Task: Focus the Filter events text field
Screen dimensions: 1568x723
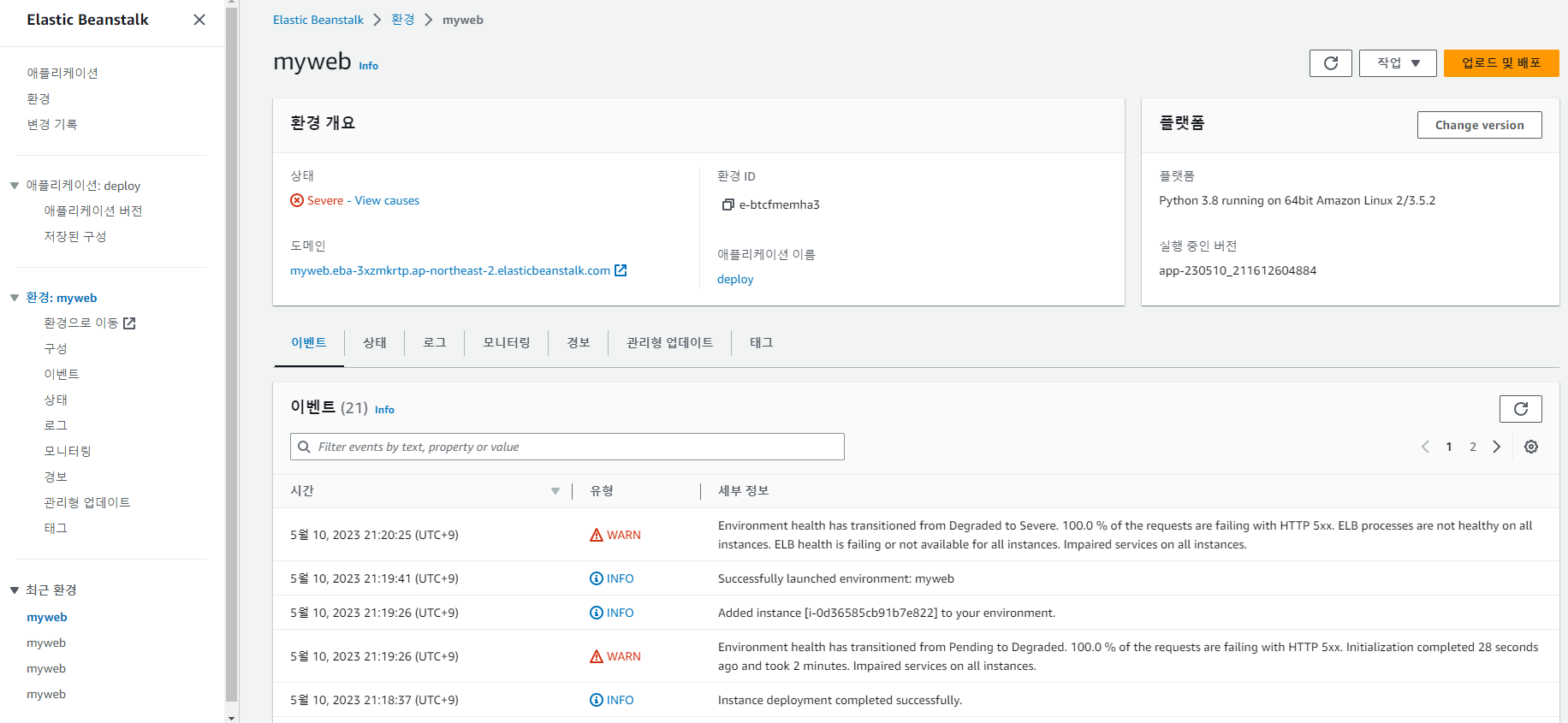Action: coord(567,447)
